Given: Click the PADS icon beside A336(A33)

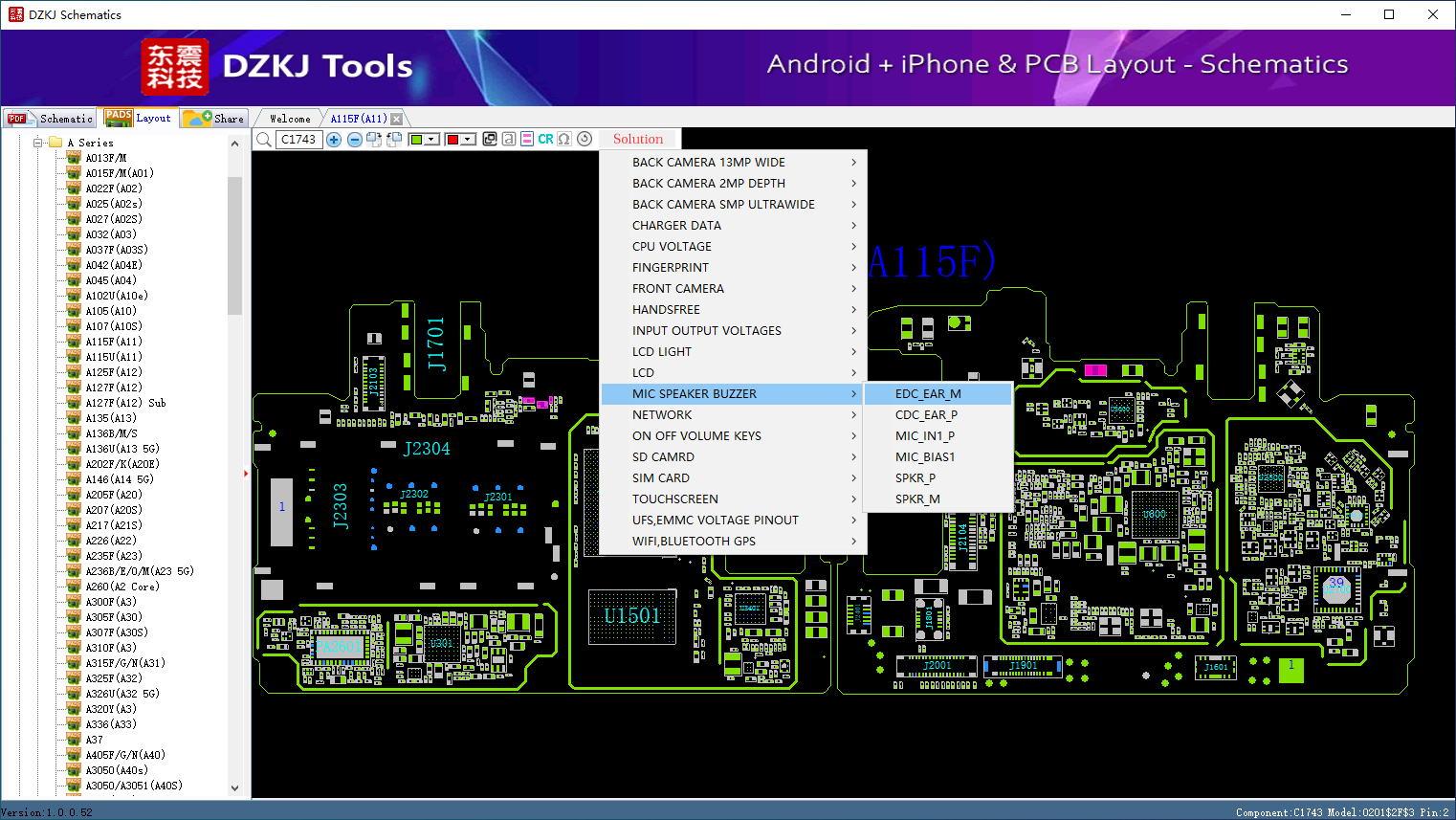Looking at the screenshot, I should [x=74, y=723].
